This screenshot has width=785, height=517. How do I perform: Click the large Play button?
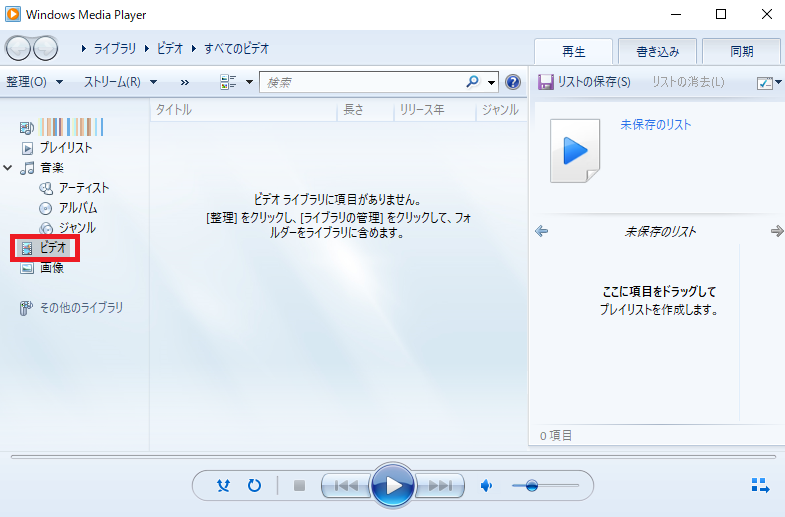pyautogui.click(x=393, y=485)
